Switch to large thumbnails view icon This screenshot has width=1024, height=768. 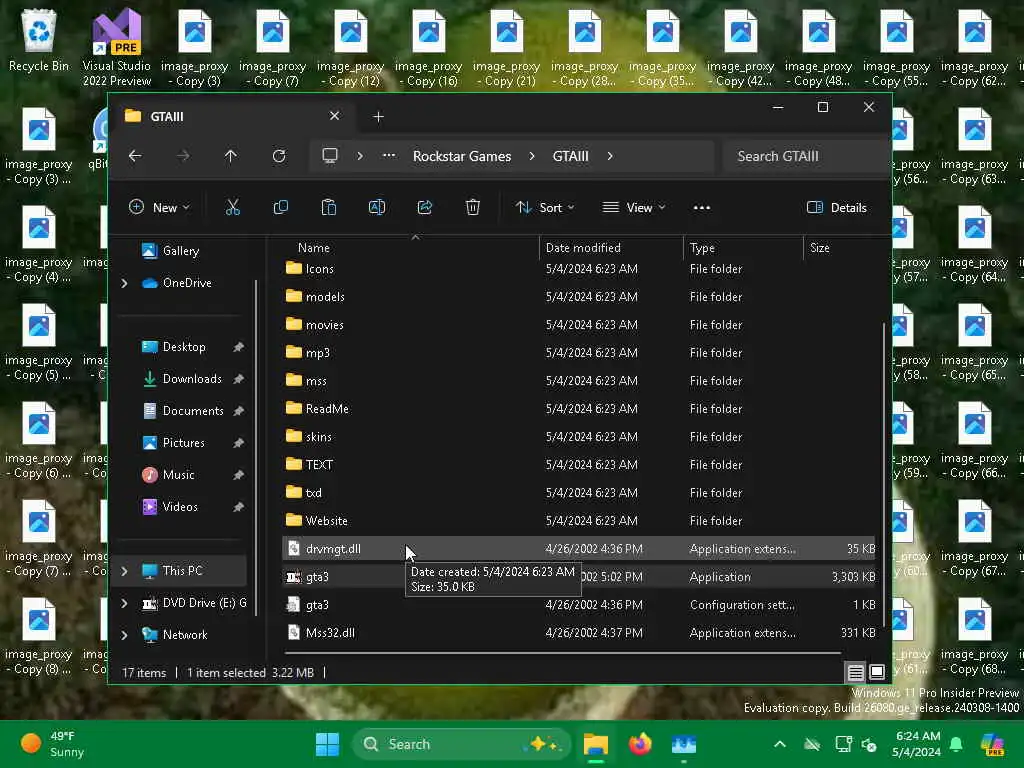point(877,672)
